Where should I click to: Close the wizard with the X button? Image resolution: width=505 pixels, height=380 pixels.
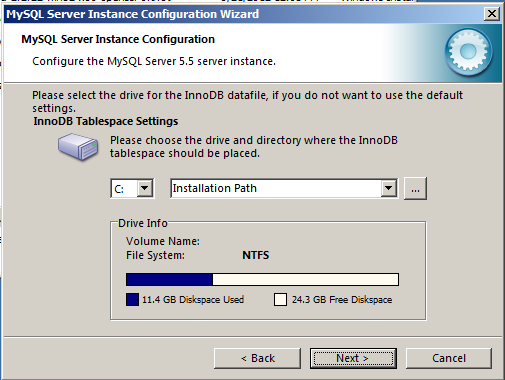[x=492, y=14]
